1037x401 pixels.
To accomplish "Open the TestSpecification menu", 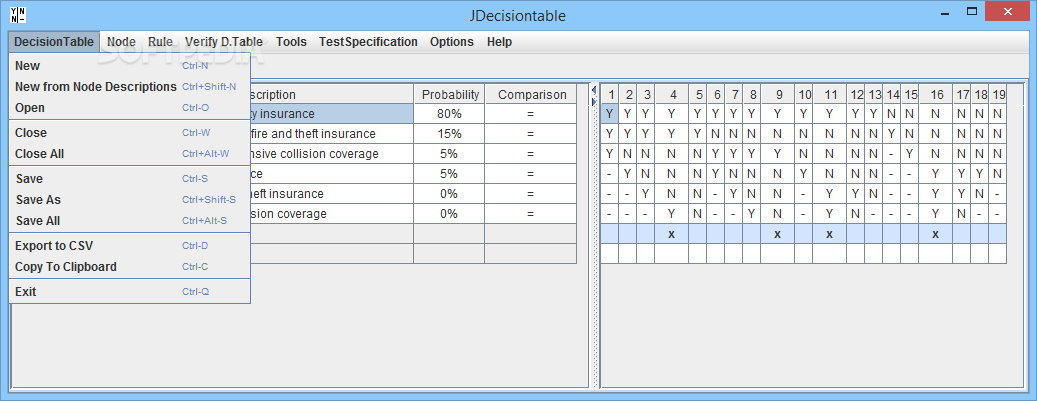I will pos(368,42).
